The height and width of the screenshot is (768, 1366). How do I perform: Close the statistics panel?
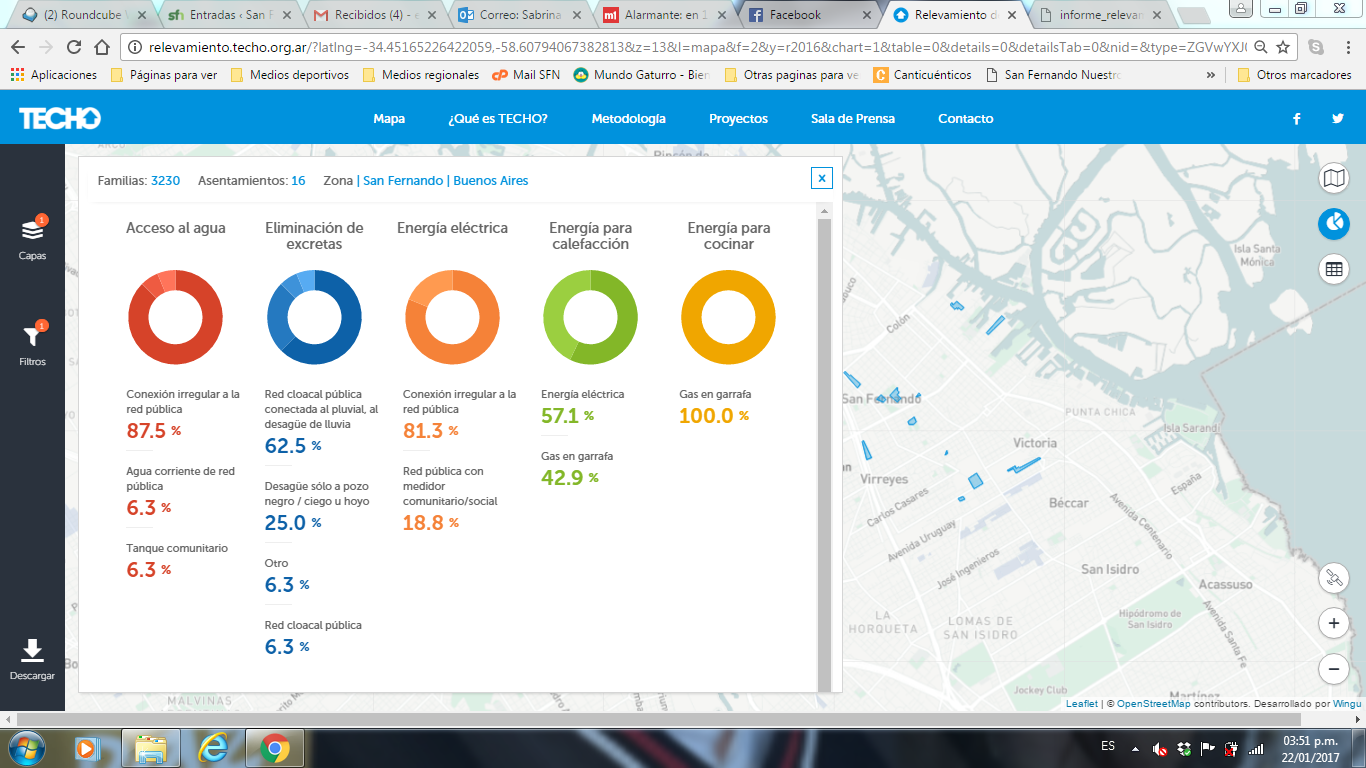821,178
